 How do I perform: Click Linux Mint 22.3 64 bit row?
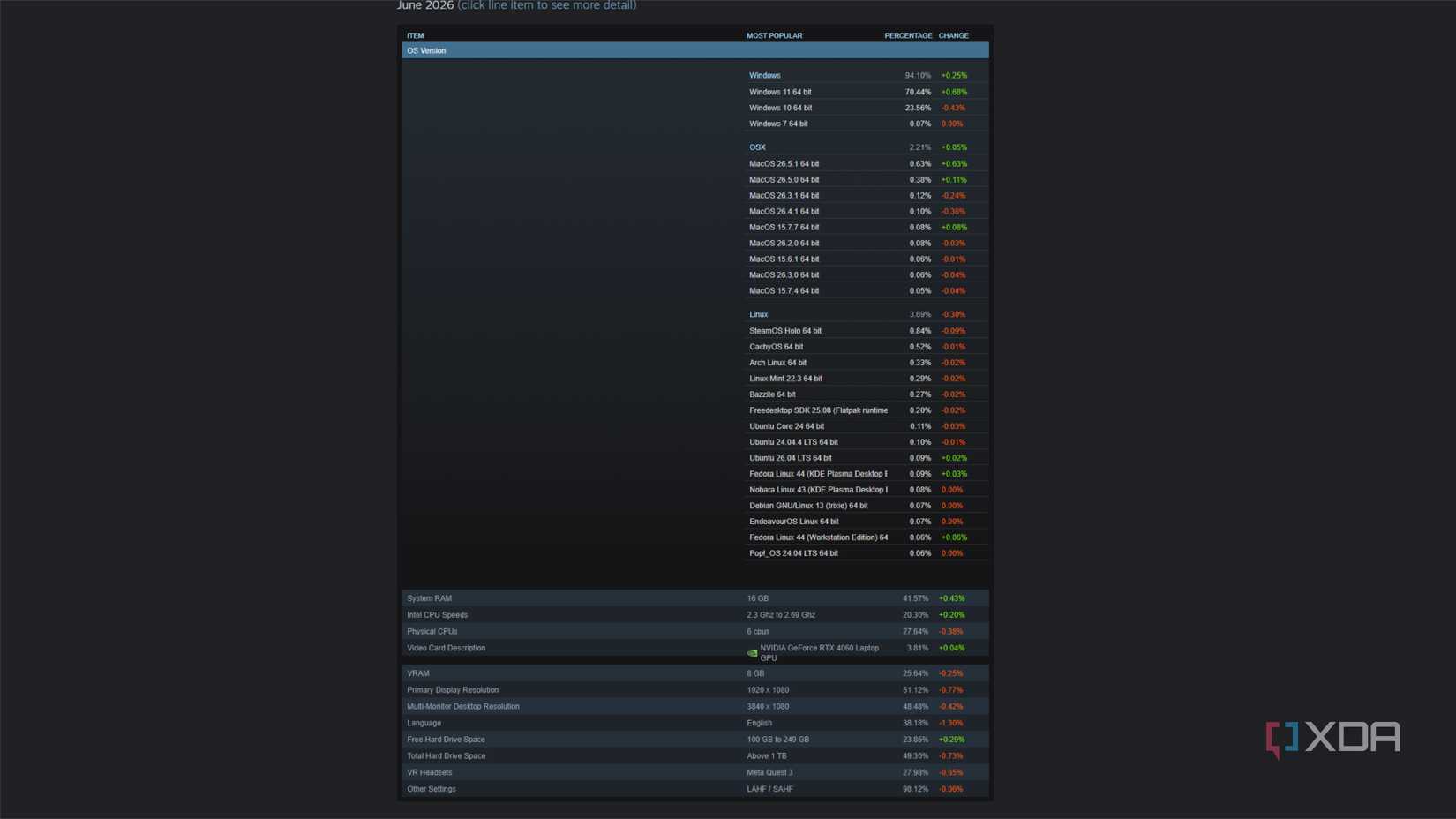point(867,379)
